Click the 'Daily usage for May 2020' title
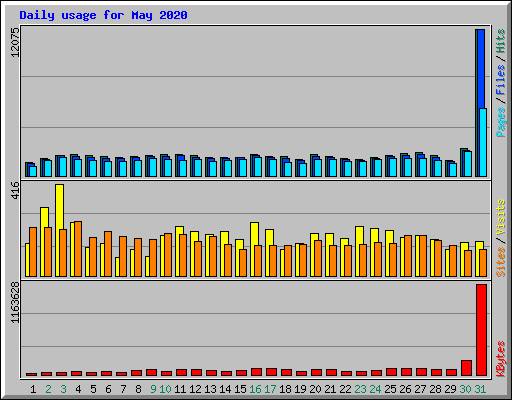The image size is (512, 400). click(103, 15)
